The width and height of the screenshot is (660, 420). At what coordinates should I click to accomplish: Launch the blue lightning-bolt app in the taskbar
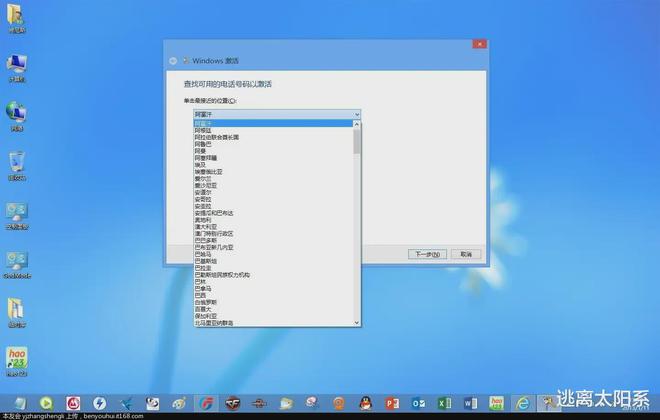[99, 403]
